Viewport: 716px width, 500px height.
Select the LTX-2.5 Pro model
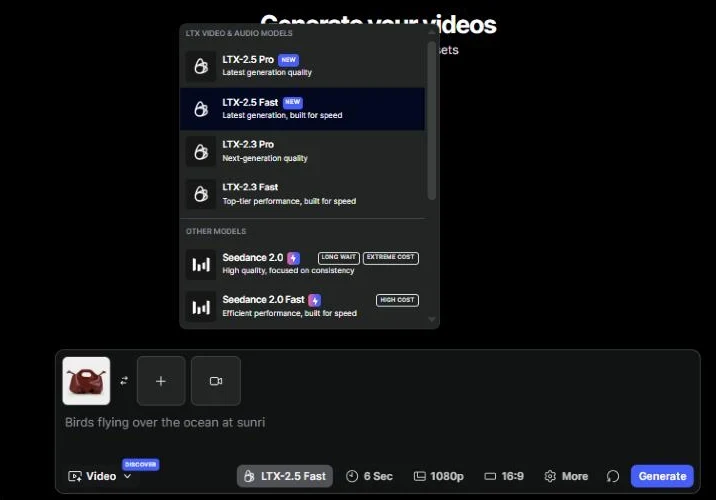[x=302, y=66]
